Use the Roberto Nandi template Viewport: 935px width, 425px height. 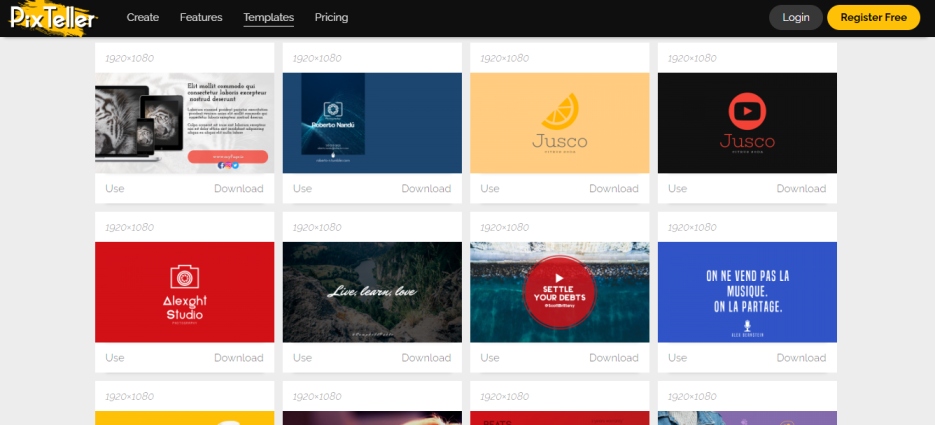pos(302,188)
